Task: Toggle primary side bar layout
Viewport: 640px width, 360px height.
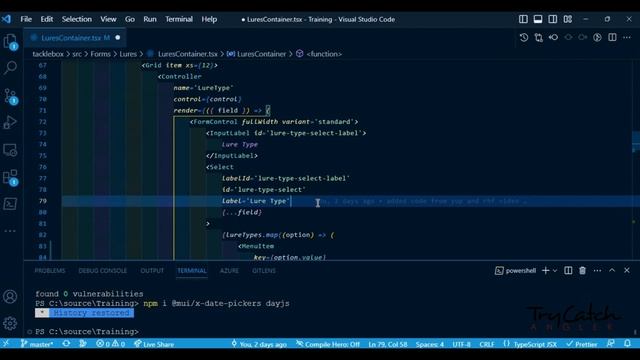Action: point(523,19)
